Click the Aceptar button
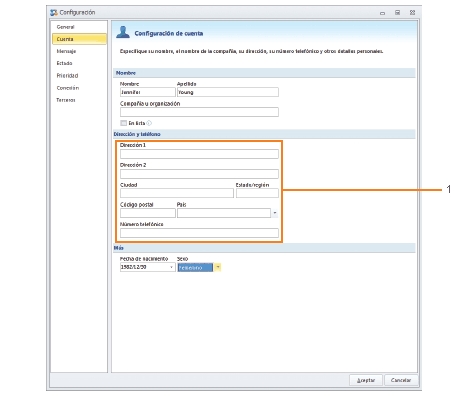The height and width of the screenshot is (397, 468). [x=366, y=380]
